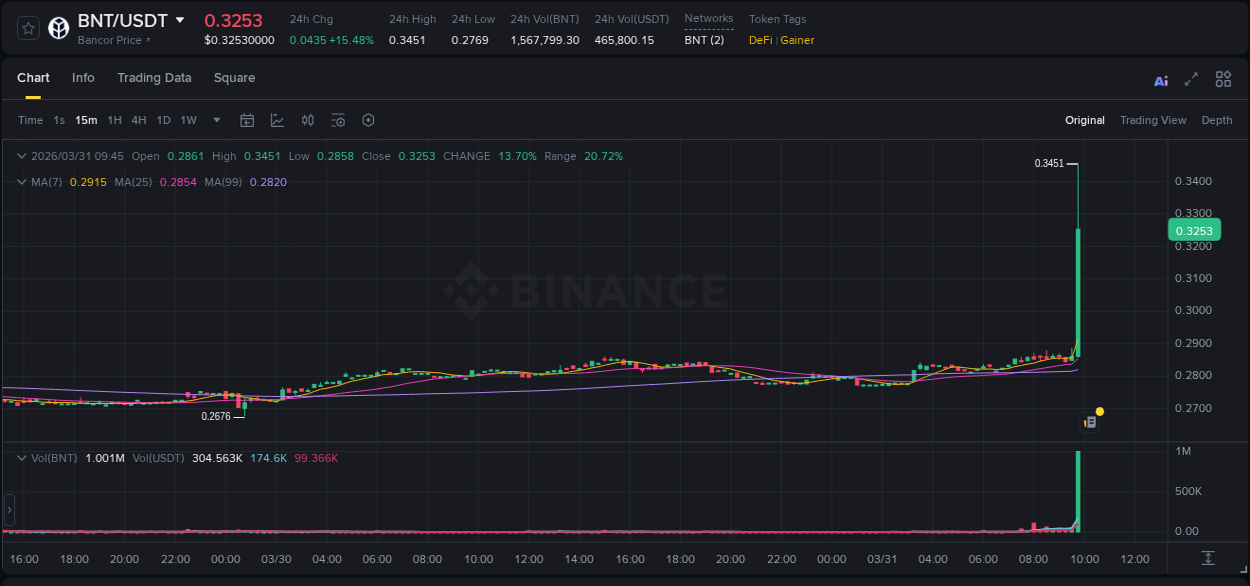This screenshot has height=586, width=1250.
Task: Open the calendar date-range picker icon
Action: coord(247,120)
